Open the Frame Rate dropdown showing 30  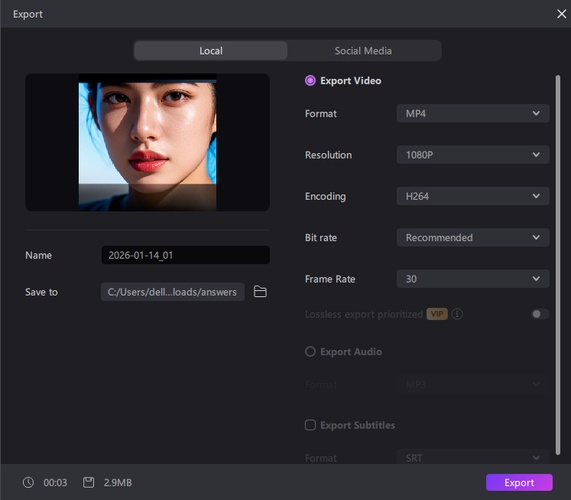(473, 279)
